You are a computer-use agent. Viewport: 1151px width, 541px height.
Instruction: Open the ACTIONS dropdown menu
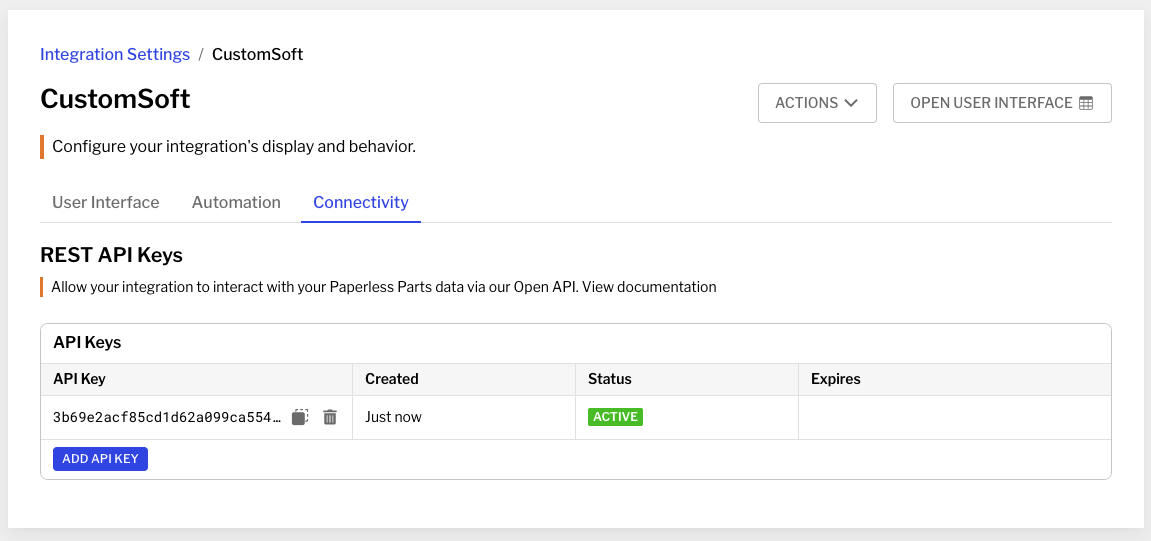pyautogui.click(x=817, y=103)
